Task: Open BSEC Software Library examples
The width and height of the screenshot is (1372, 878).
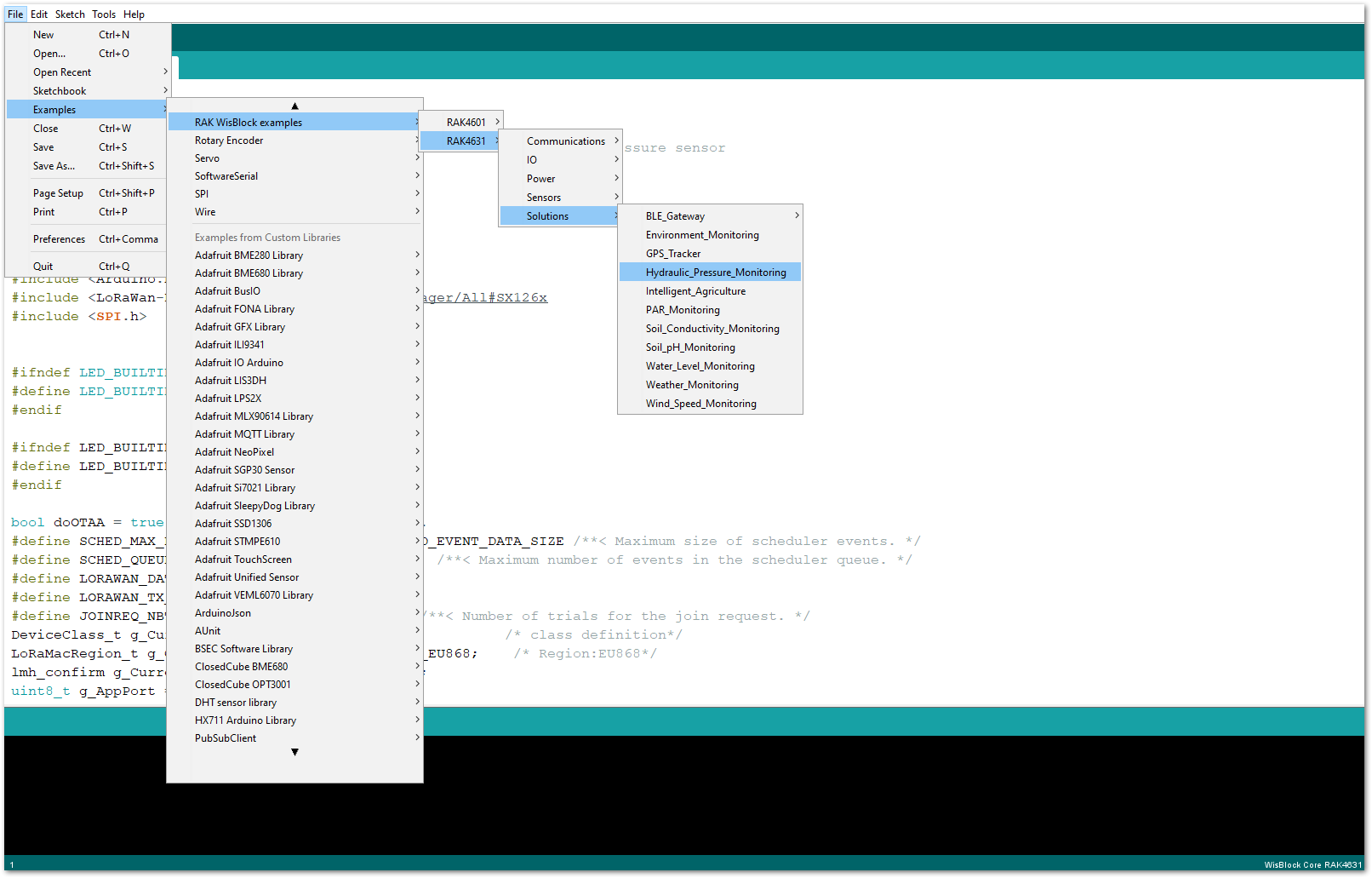Action: pos(294,649)
